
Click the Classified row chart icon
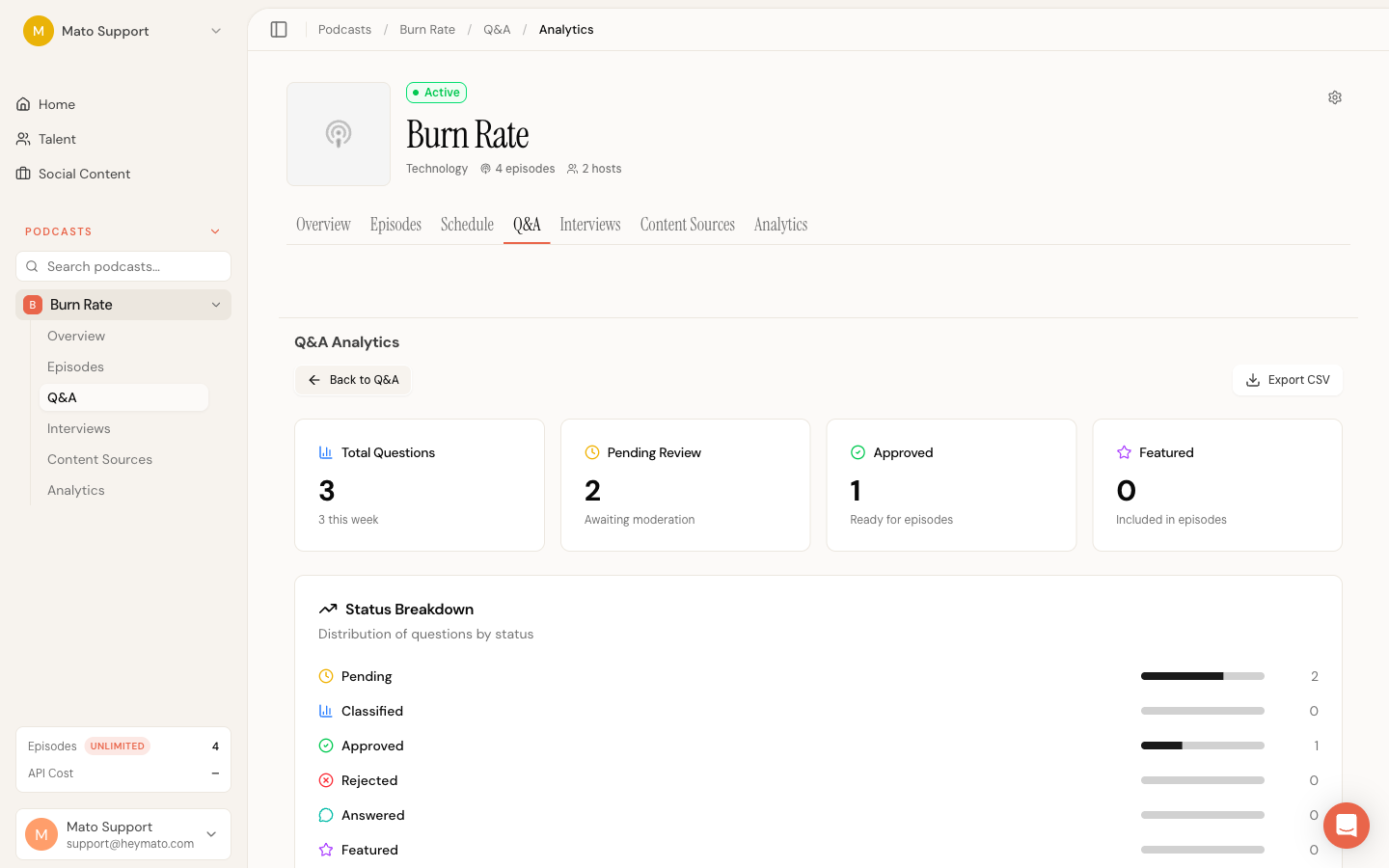click(x=326, y=711)
